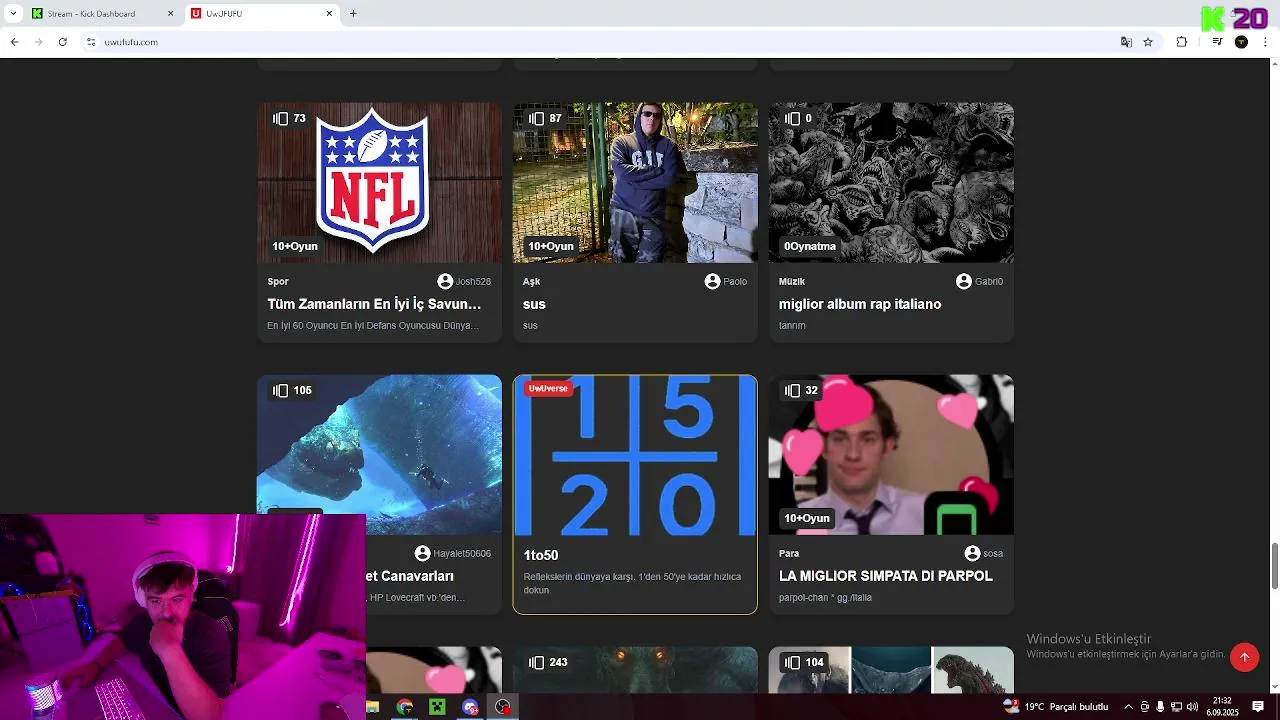Open miglior album rap italiano thumbnail
Viewport: 1280px width, 720px height.
pos(891,183)
